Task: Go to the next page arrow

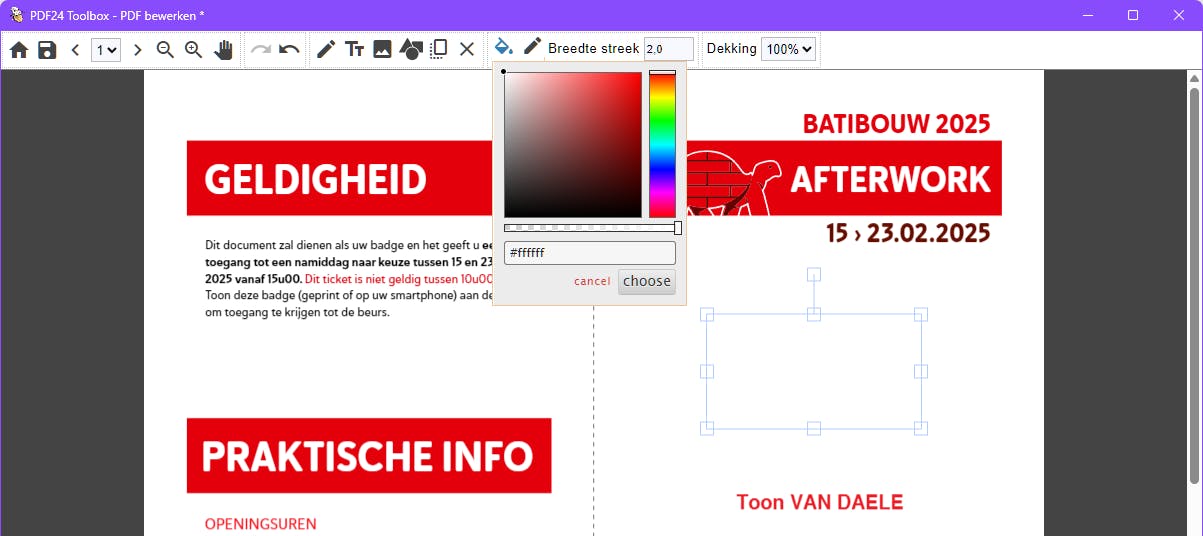Action: pyautogui.click(x=137, y=50)
